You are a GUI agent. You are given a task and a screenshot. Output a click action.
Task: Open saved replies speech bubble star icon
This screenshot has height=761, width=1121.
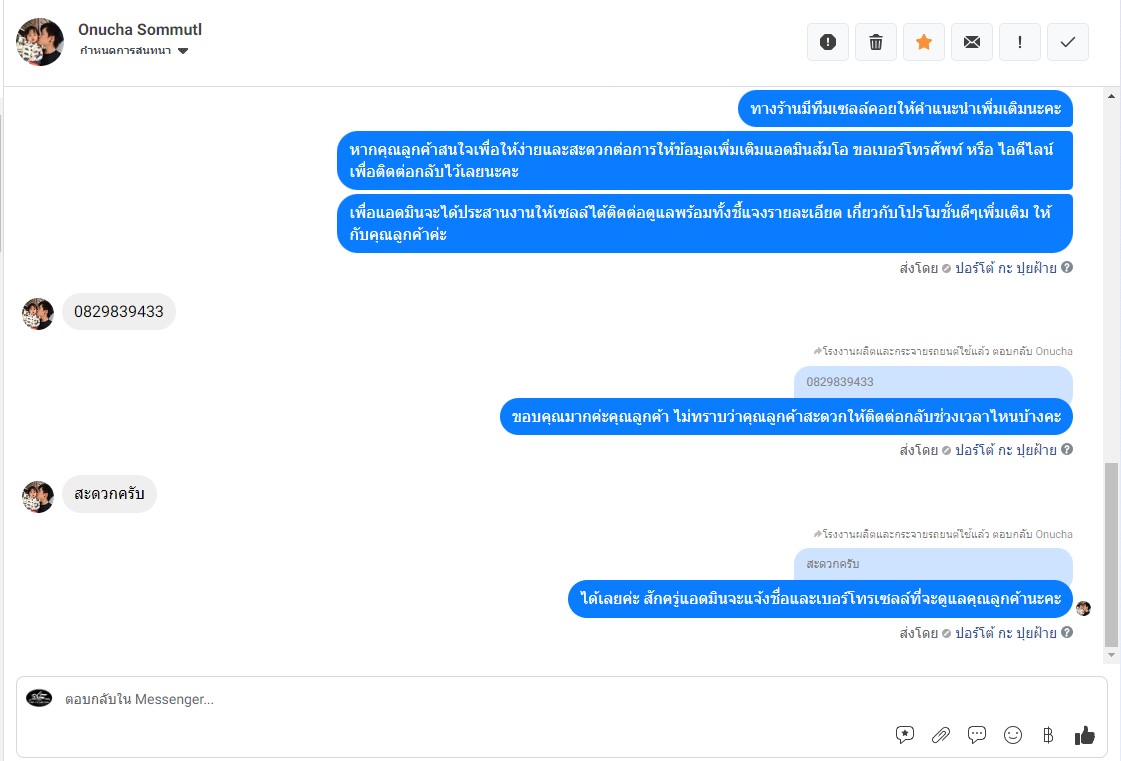coord(904,735)
